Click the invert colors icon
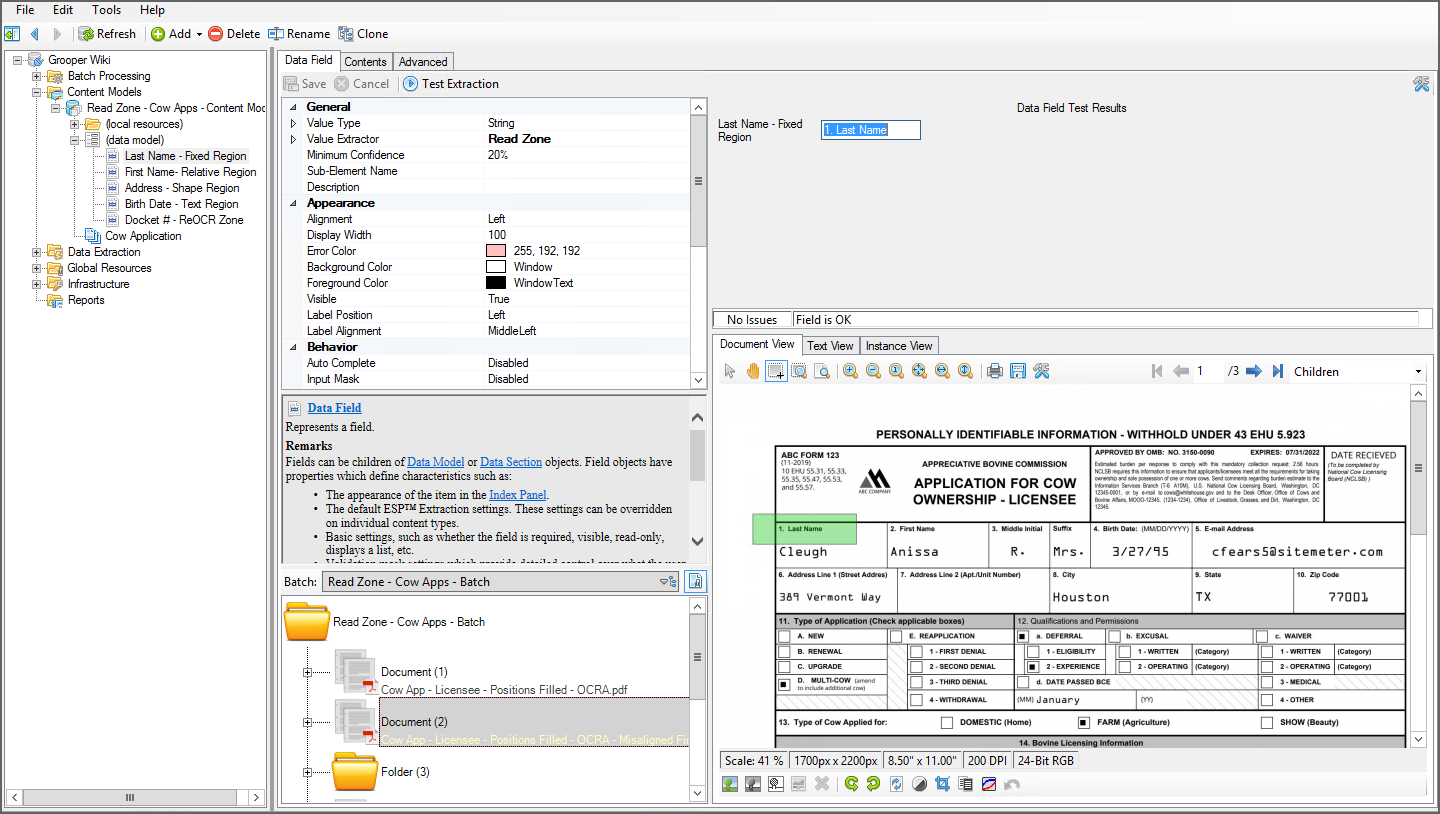Image resolution: width=1440 pixels, height=814 pixels. pyautogui.click(x=919, y=784)
